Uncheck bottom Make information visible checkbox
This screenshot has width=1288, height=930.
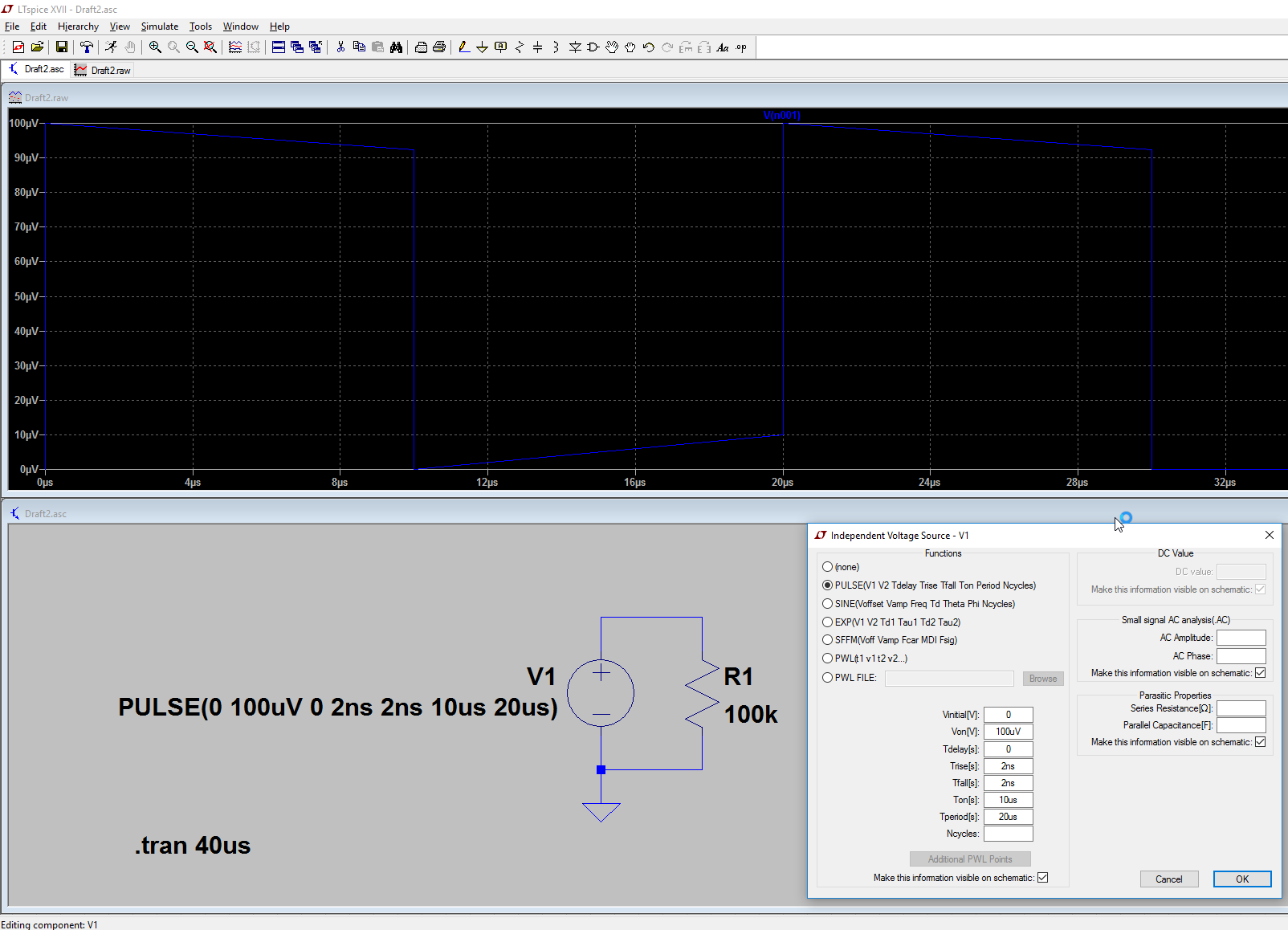pyautogui.click(x=1042, y=878)
